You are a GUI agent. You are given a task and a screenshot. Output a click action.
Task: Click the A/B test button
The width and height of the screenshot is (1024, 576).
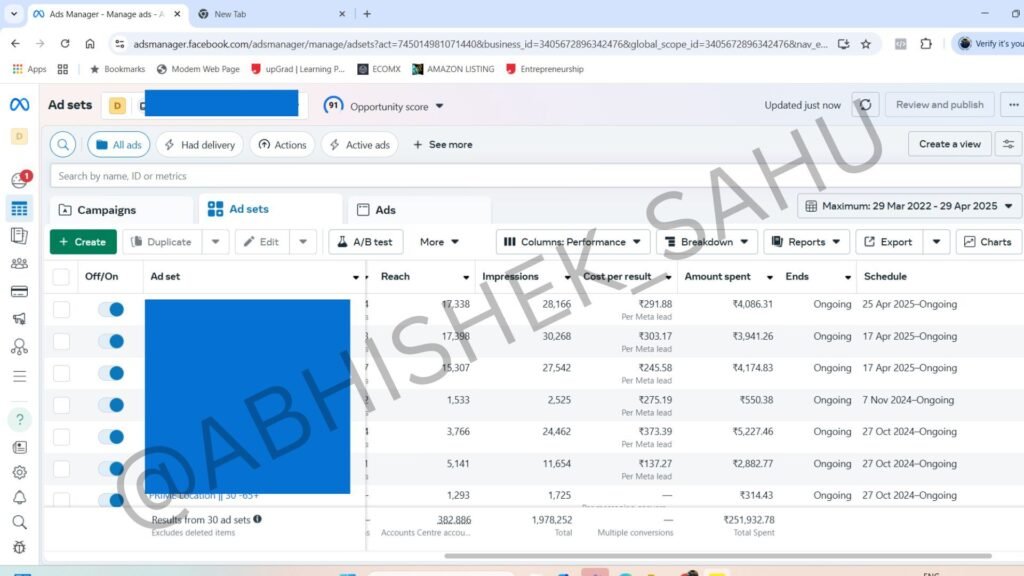365,242
